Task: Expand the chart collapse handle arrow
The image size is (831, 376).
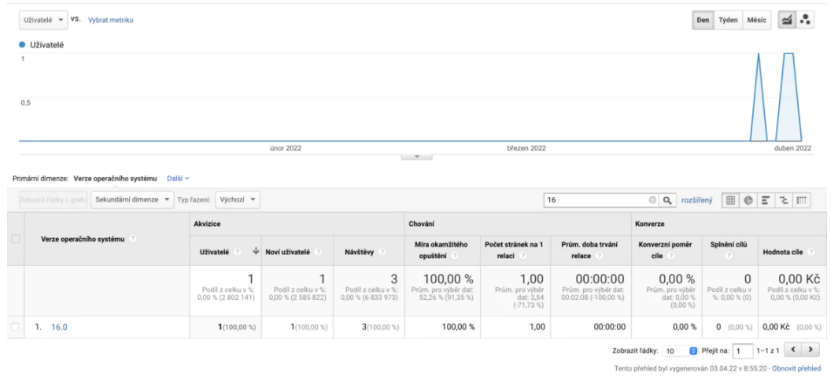Action: [x=417, y=156]
